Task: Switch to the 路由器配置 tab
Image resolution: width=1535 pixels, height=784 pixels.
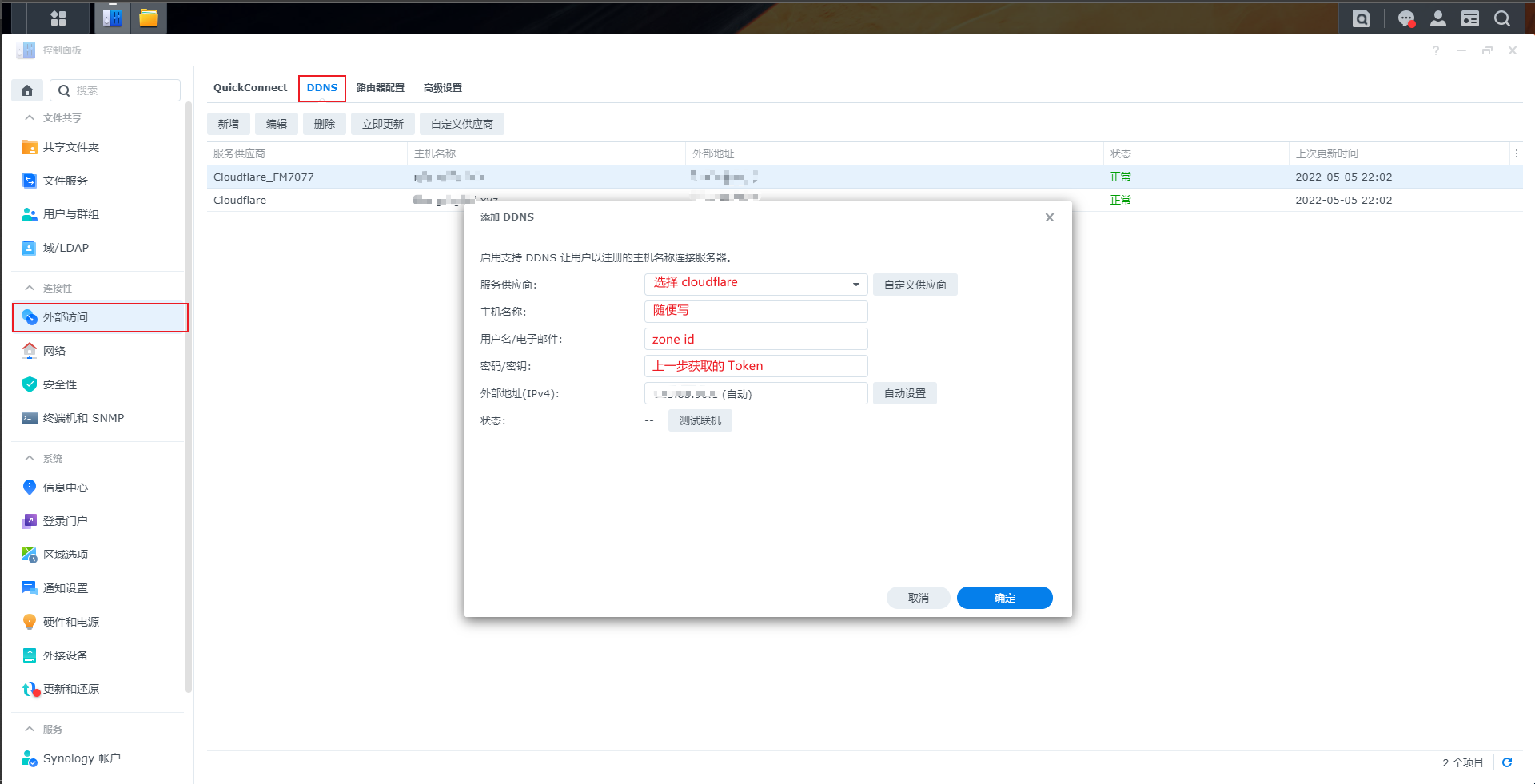Action: (380, 88)
